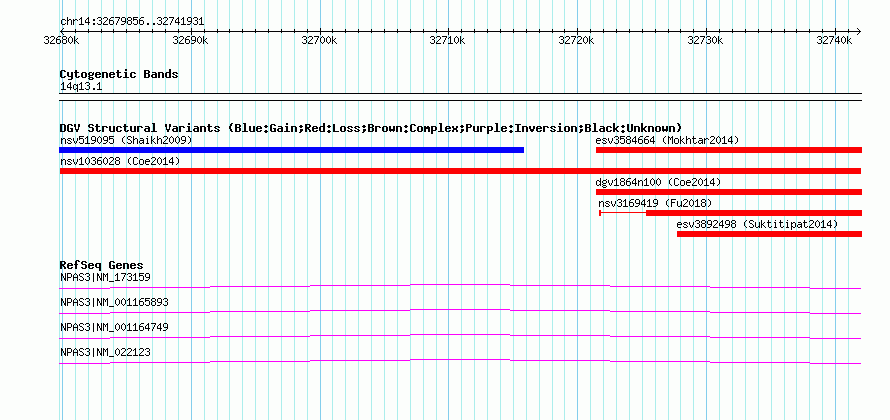This screenshot has width=890, height=420.
Task: Click the chr14:32679856..32741931 coordinates text
Action: [x=132, y=22]
